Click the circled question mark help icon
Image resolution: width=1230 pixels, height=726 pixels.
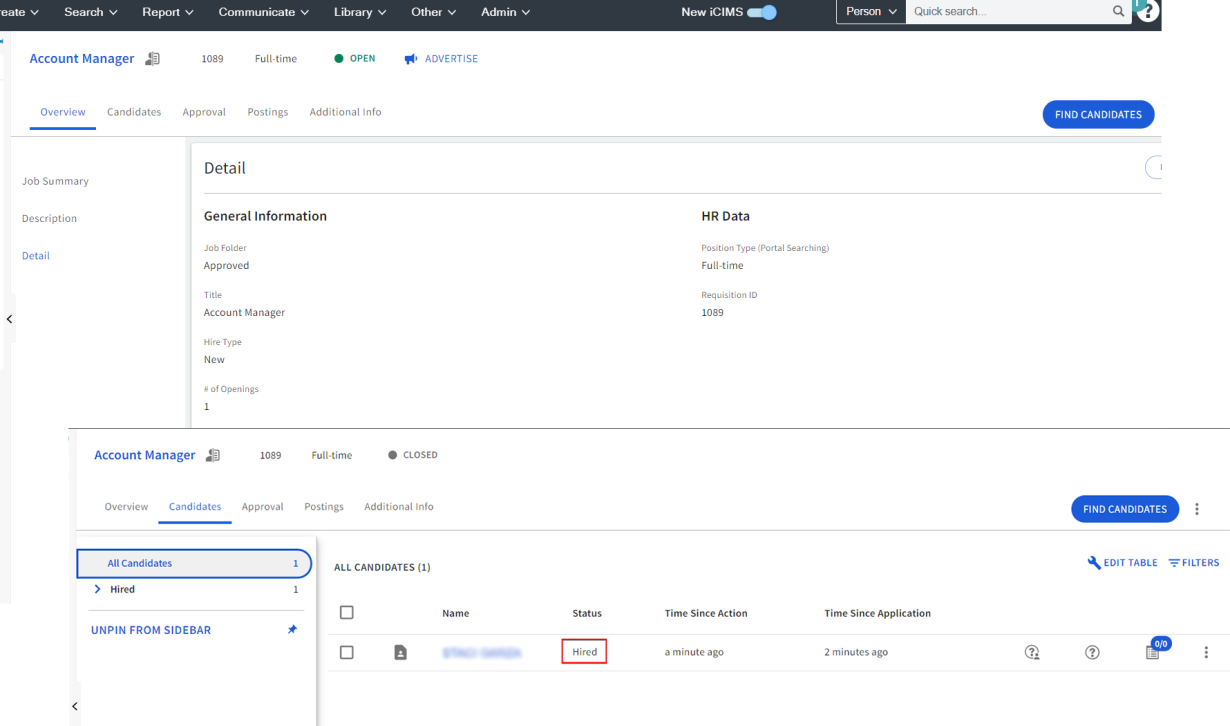coord(1092,652)
